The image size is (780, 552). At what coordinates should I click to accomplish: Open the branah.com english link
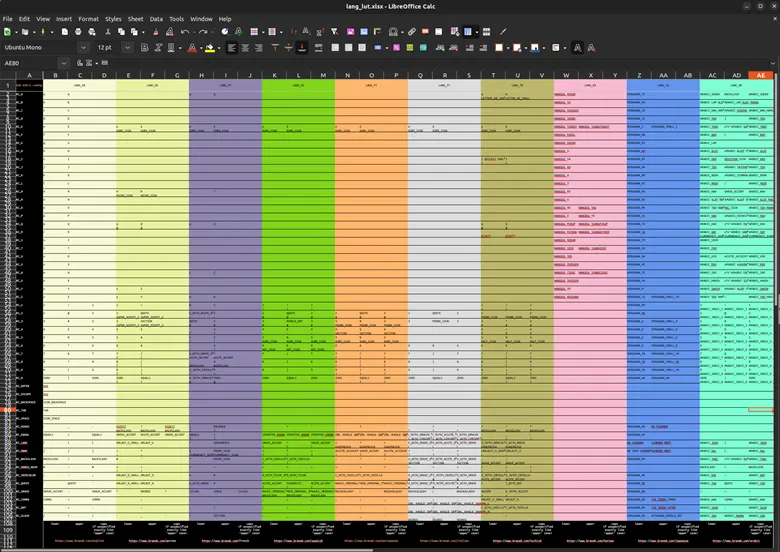click(x=80, y=541)
